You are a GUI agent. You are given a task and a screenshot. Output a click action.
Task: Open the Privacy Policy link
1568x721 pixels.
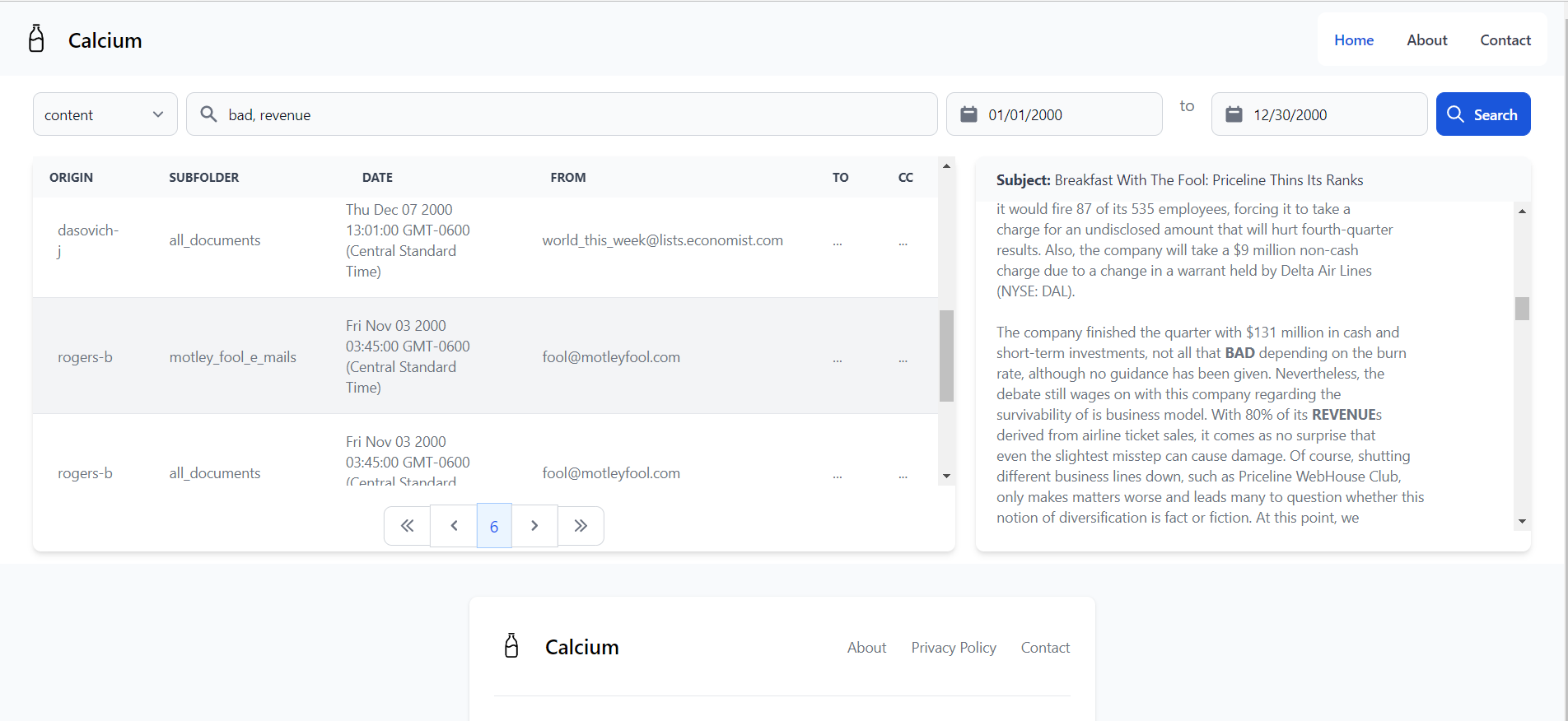pos(954,648)
